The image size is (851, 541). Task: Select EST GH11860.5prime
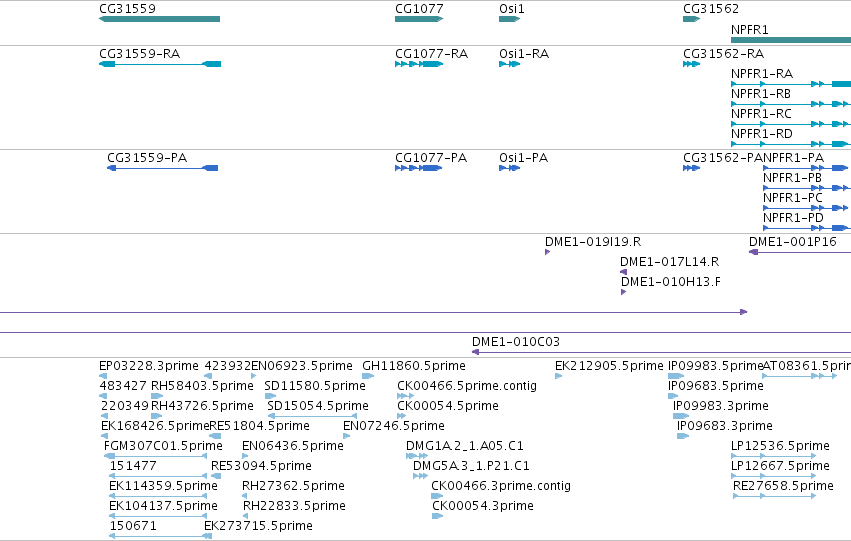click(x=368, y=376)
